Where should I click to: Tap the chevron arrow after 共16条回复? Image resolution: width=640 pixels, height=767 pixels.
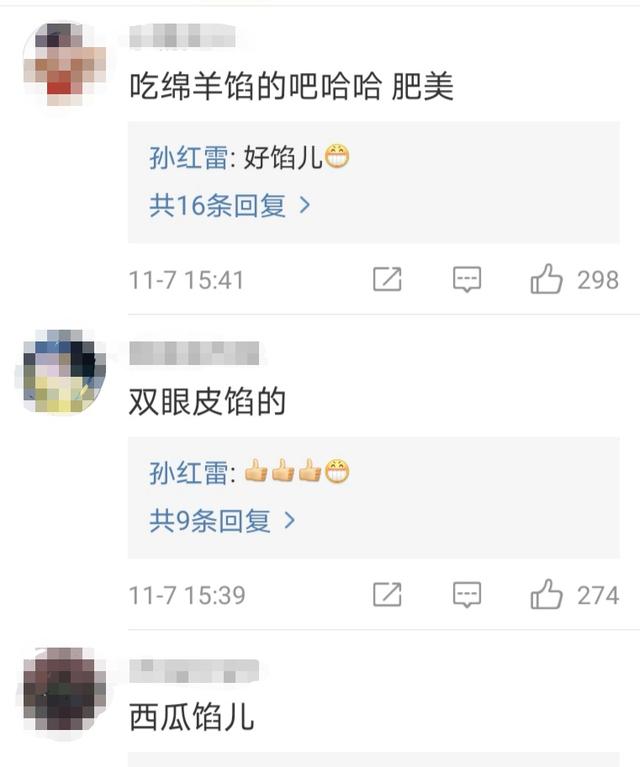point(304,205)
